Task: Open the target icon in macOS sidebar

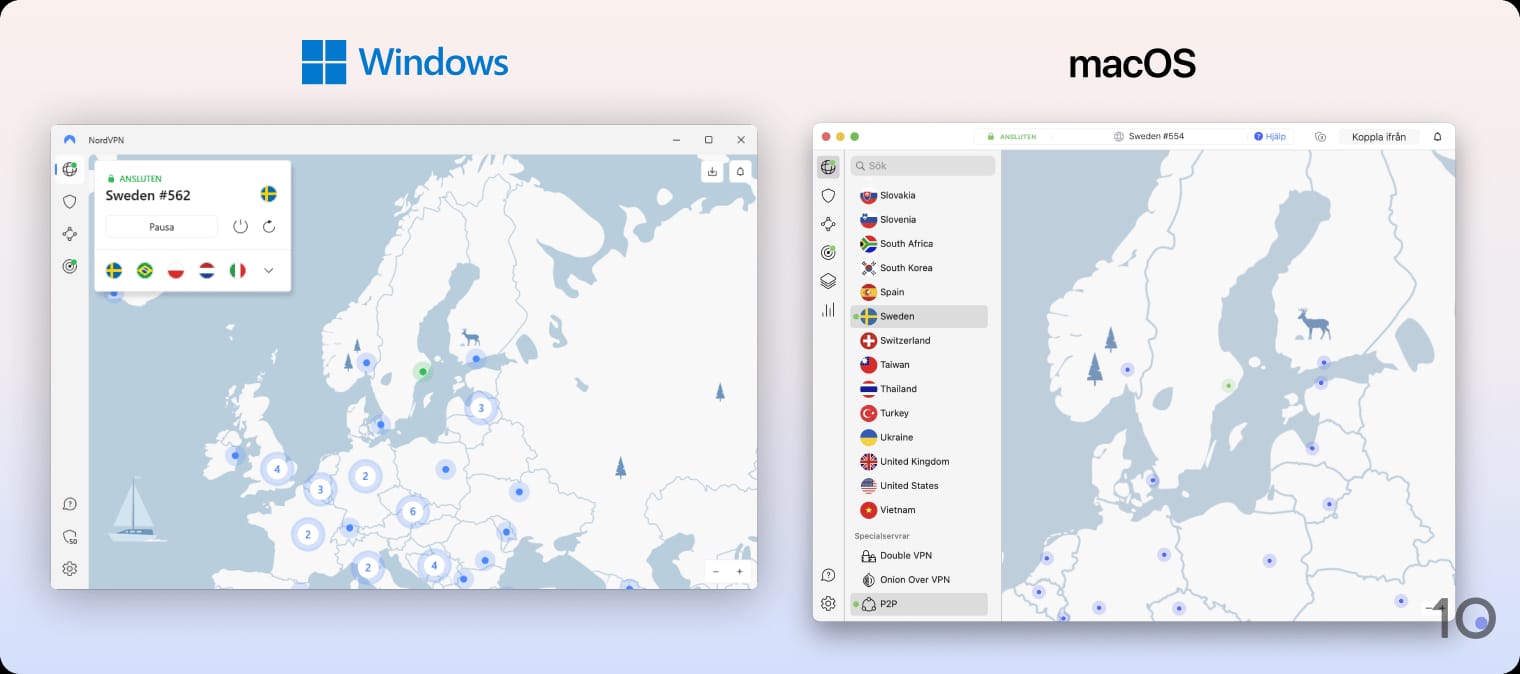Action: click(x=828, y=252)
